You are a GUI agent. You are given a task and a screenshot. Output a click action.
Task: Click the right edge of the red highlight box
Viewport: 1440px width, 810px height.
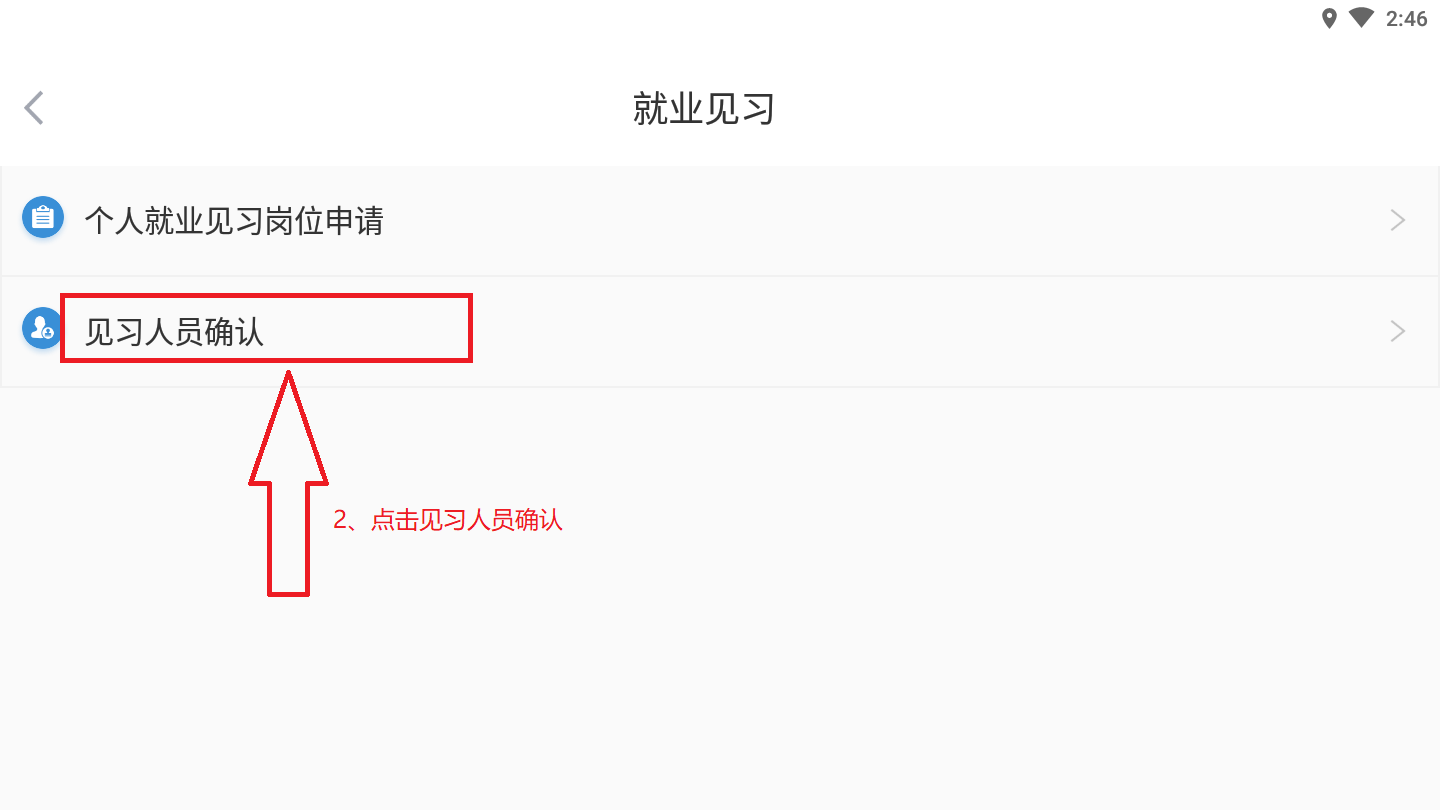(469, 328)
